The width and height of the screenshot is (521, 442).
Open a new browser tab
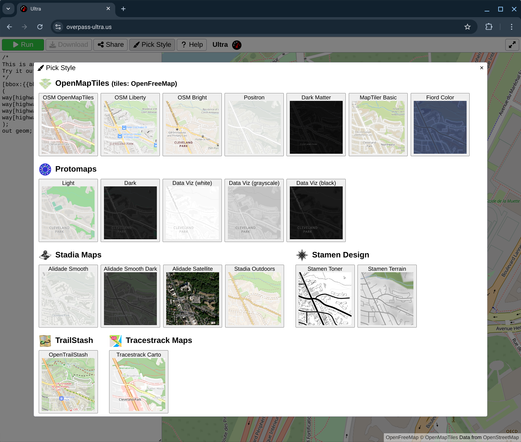pyautogui.click(x=123, y=9)
